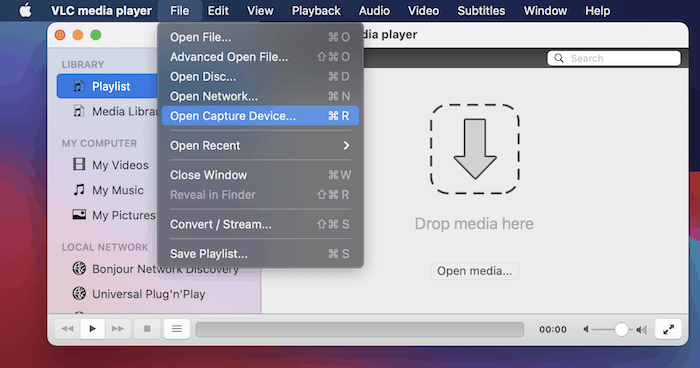Open the Video menu
The width and height of the screenshot is (700, 368).
pyautogui.click(x=423, y=11)
